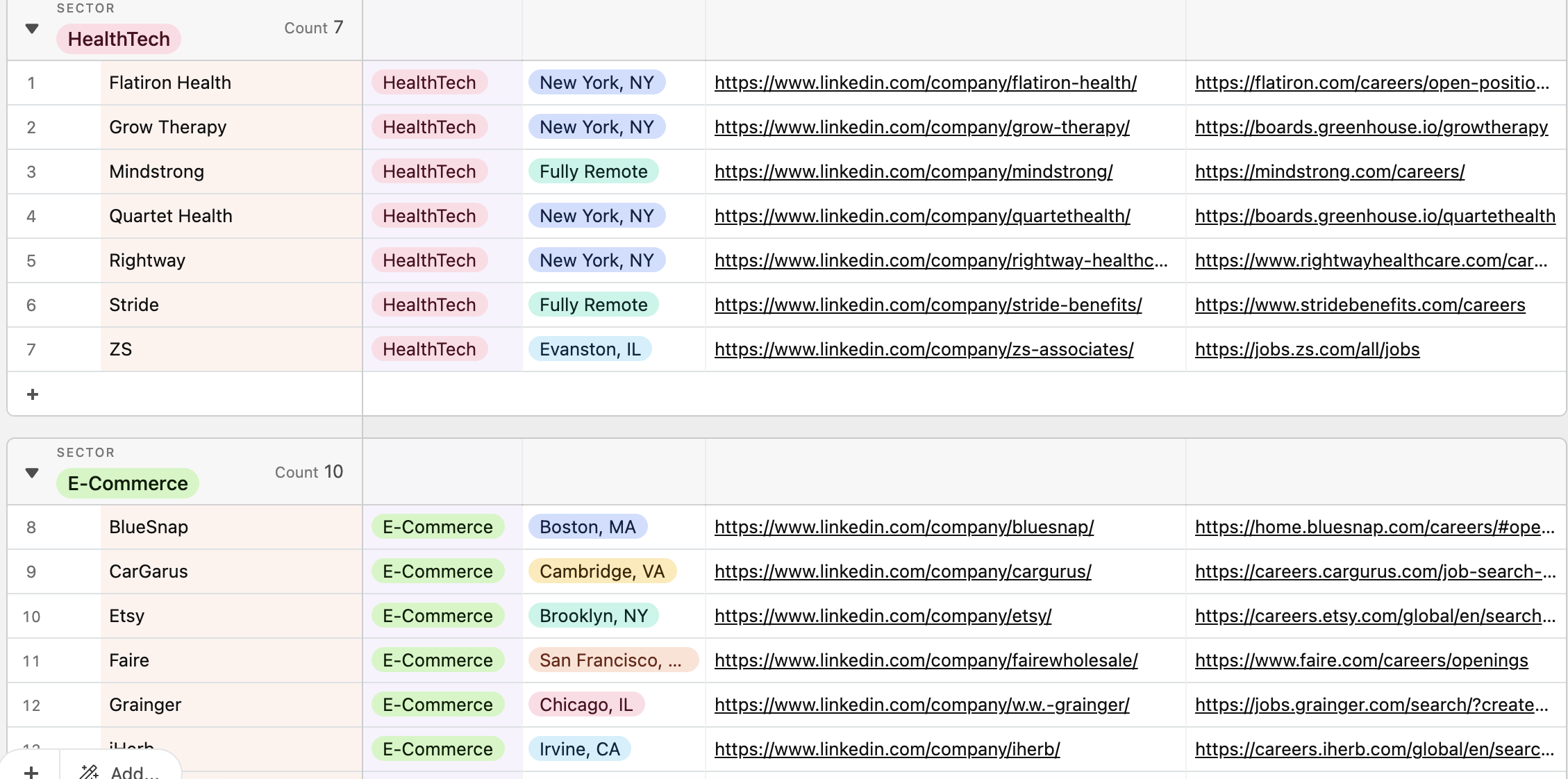Click the Evanston, IL location tag
The height and width of the screenshot is (779, 1568).
point(590,349)
